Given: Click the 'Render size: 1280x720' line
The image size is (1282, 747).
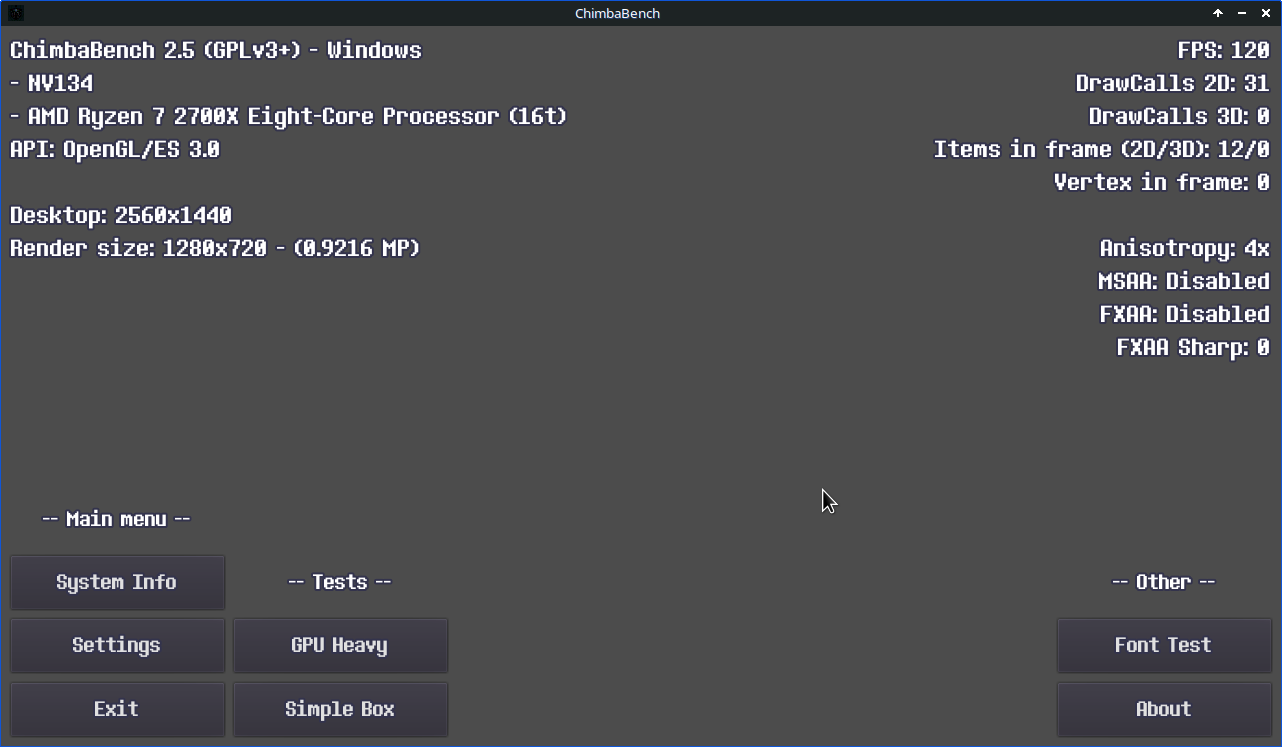Looking at the screenshot, I should [x=215, y=248].
